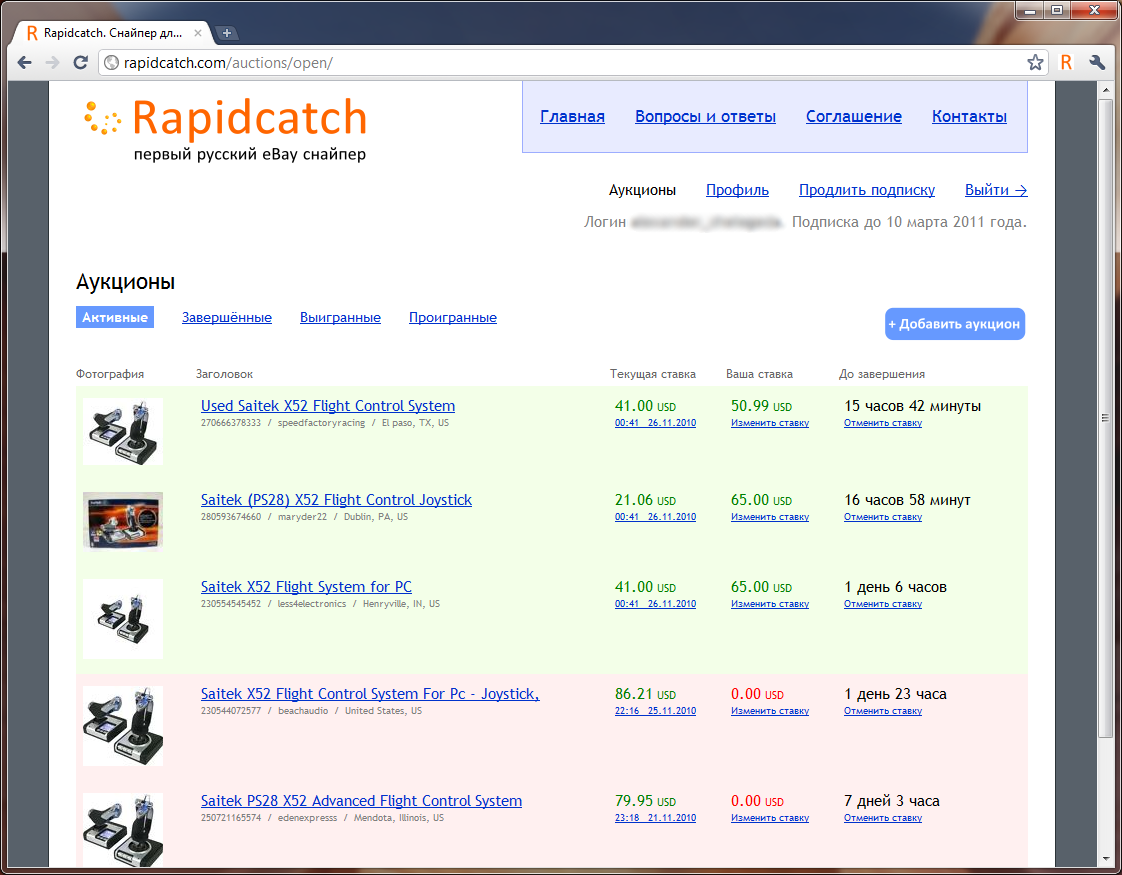
Task: Open Saitek (PS28) X52 Flight Control Joystick
Action: pyautogui.click(x=336, y=500)
